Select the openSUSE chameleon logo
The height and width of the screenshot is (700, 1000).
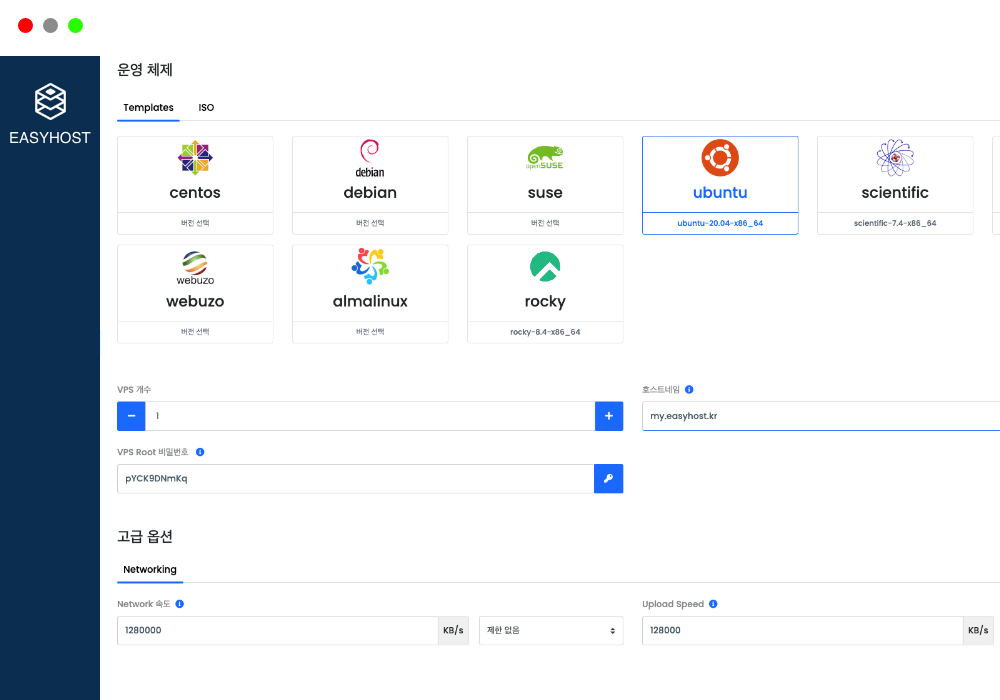(x=545, y=158)
